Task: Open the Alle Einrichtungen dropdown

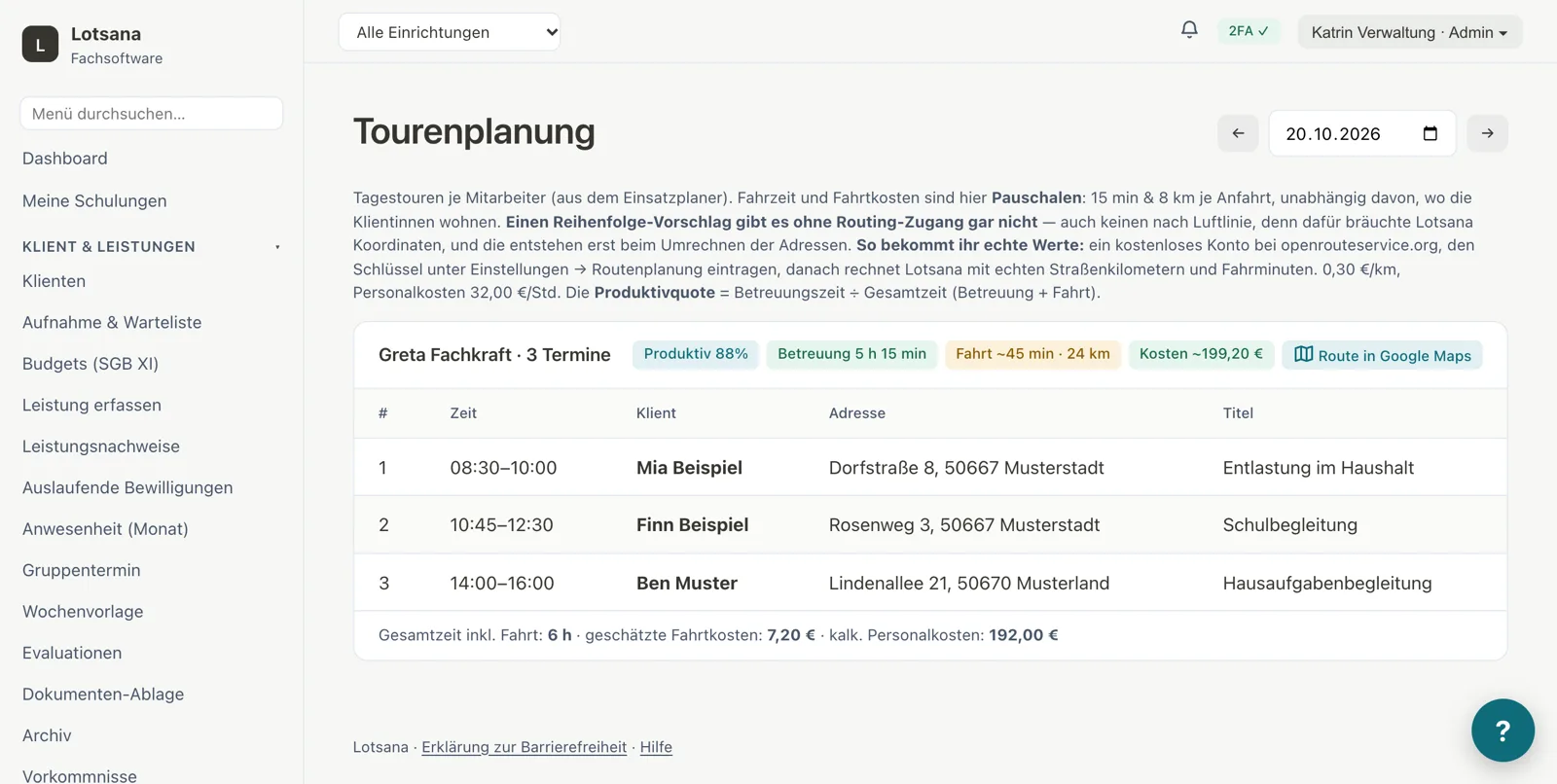Action: point(450,32)
